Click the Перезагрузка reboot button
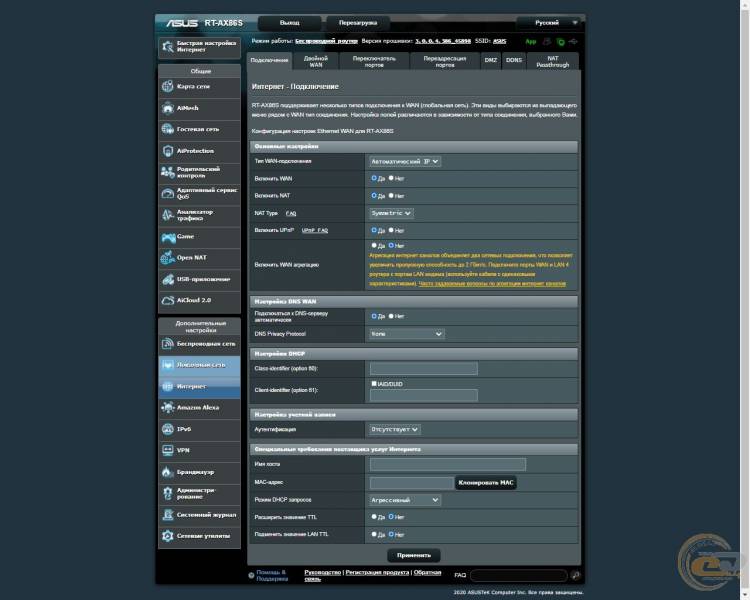 358,23
